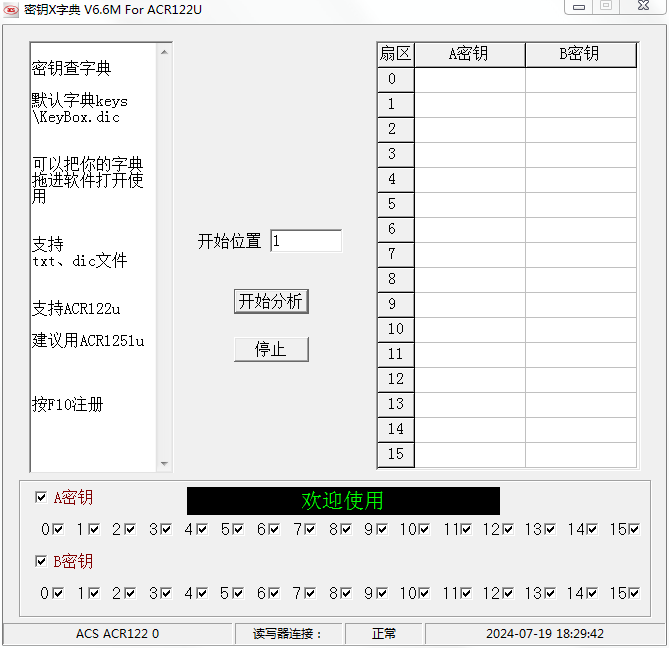
Task: Uncheck sector 15 in the B密钥 row
Action: tap(634, 593)
